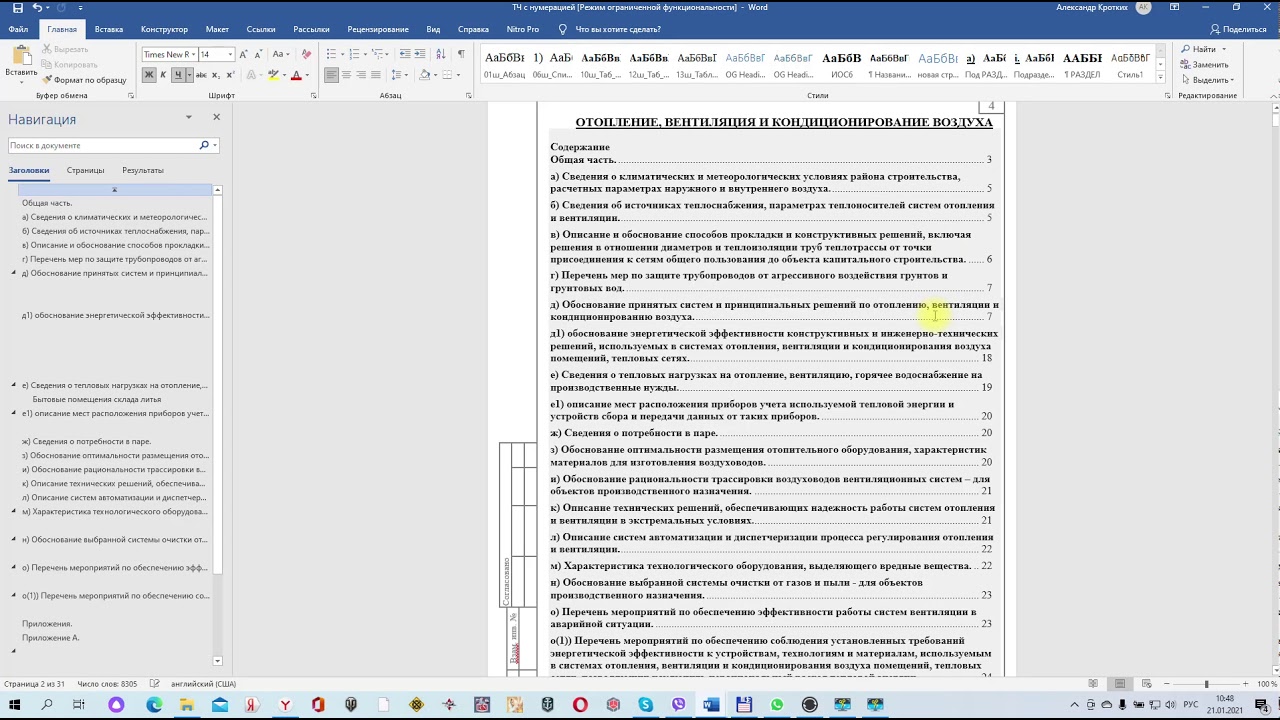The height and width of the screenshot is (720, 1280).
Task: Open the bullet list dropdown arrow
Action: [x=342, y=54]
